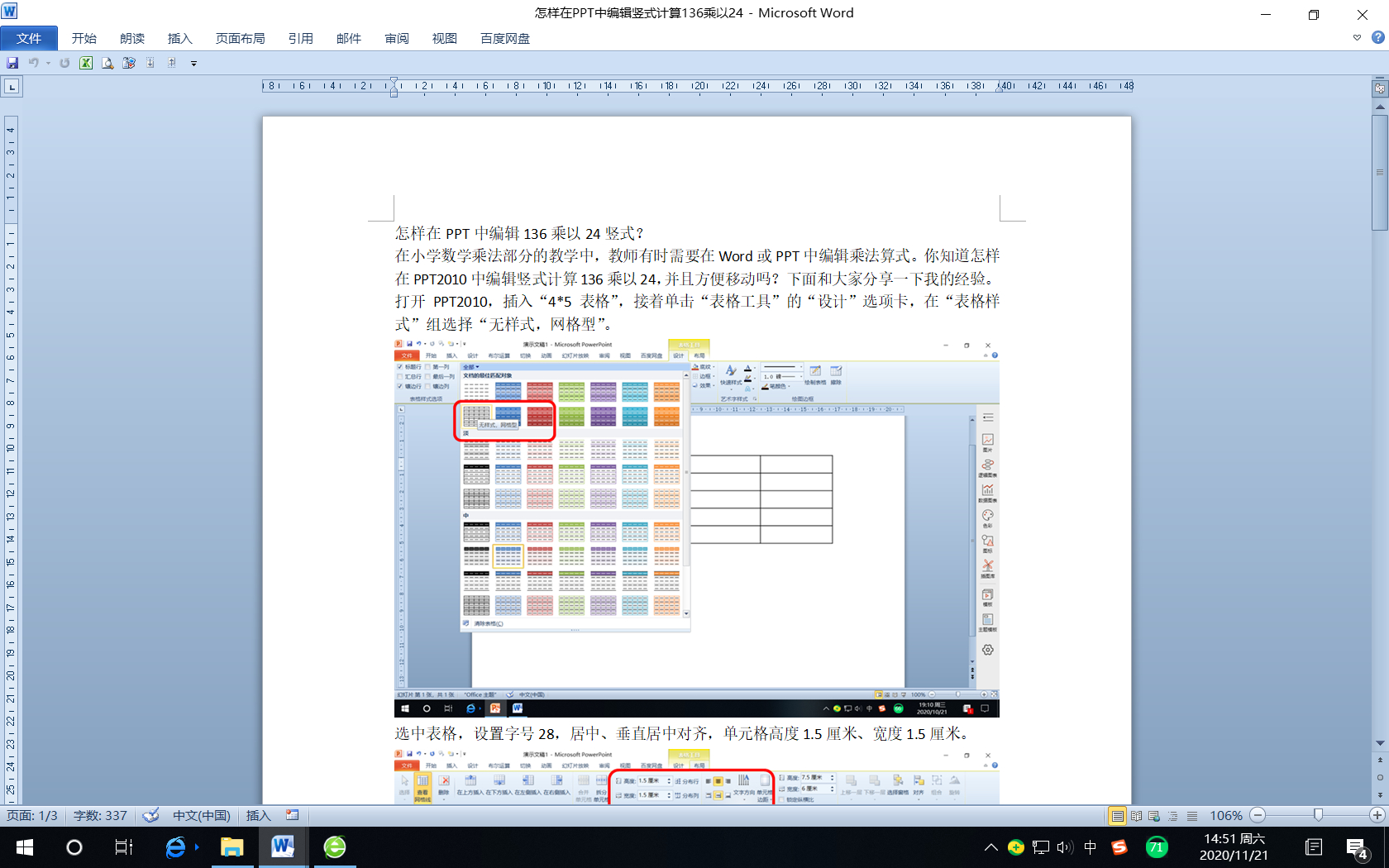Screen dimensions: 1389x868
Task: Switch to the 朗读 ribbon tab
Action: pyautogui.click(x=132, y=38)
